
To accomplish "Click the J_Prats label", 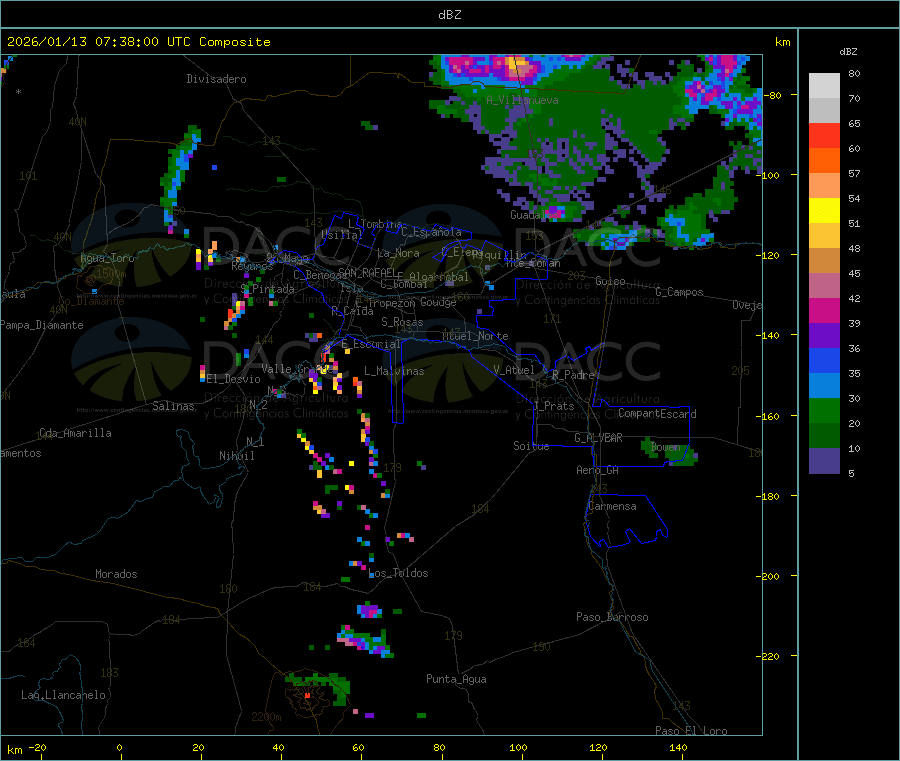I will (x=554, y=406).
